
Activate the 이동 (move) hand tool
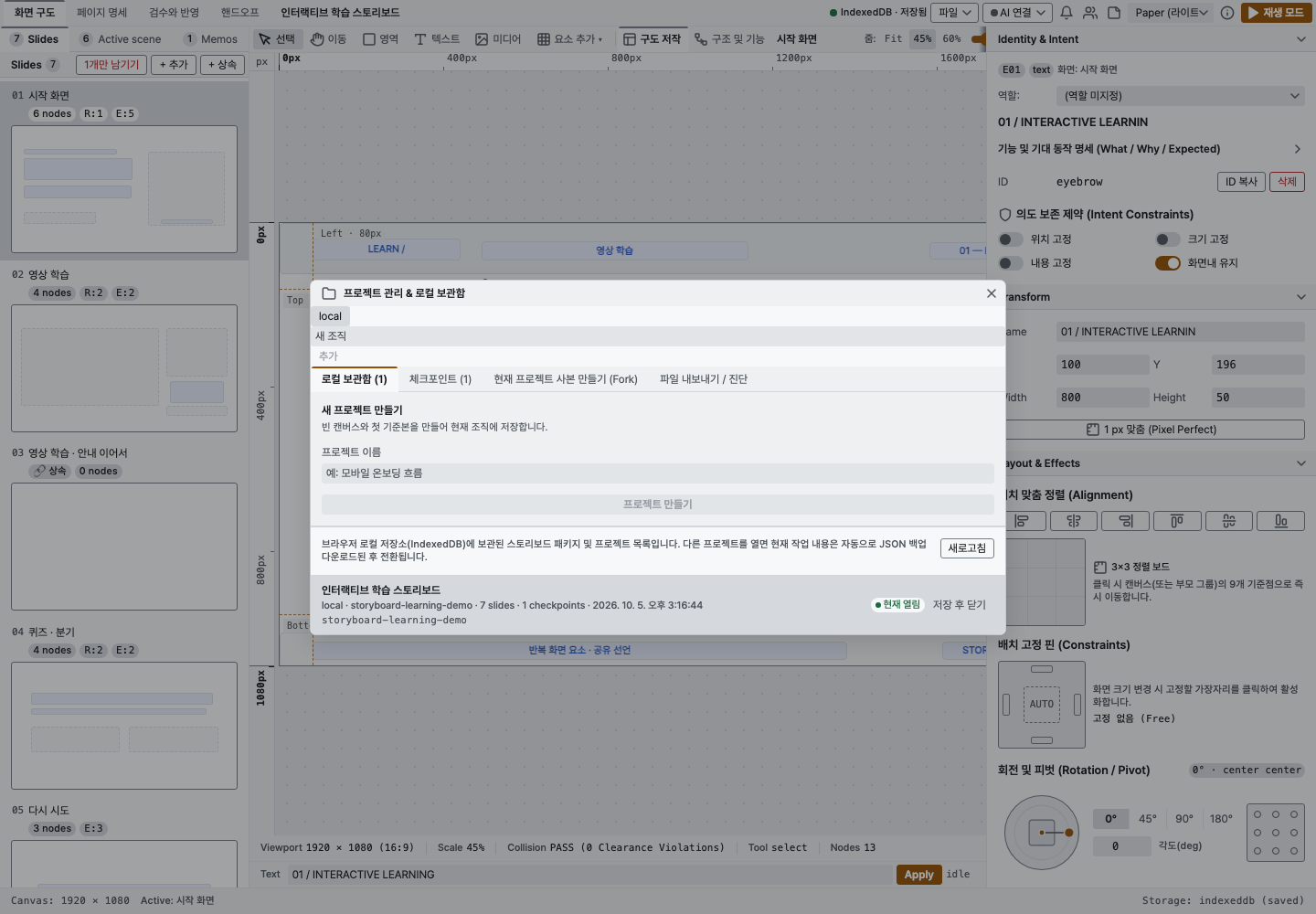tap(328, 39)
